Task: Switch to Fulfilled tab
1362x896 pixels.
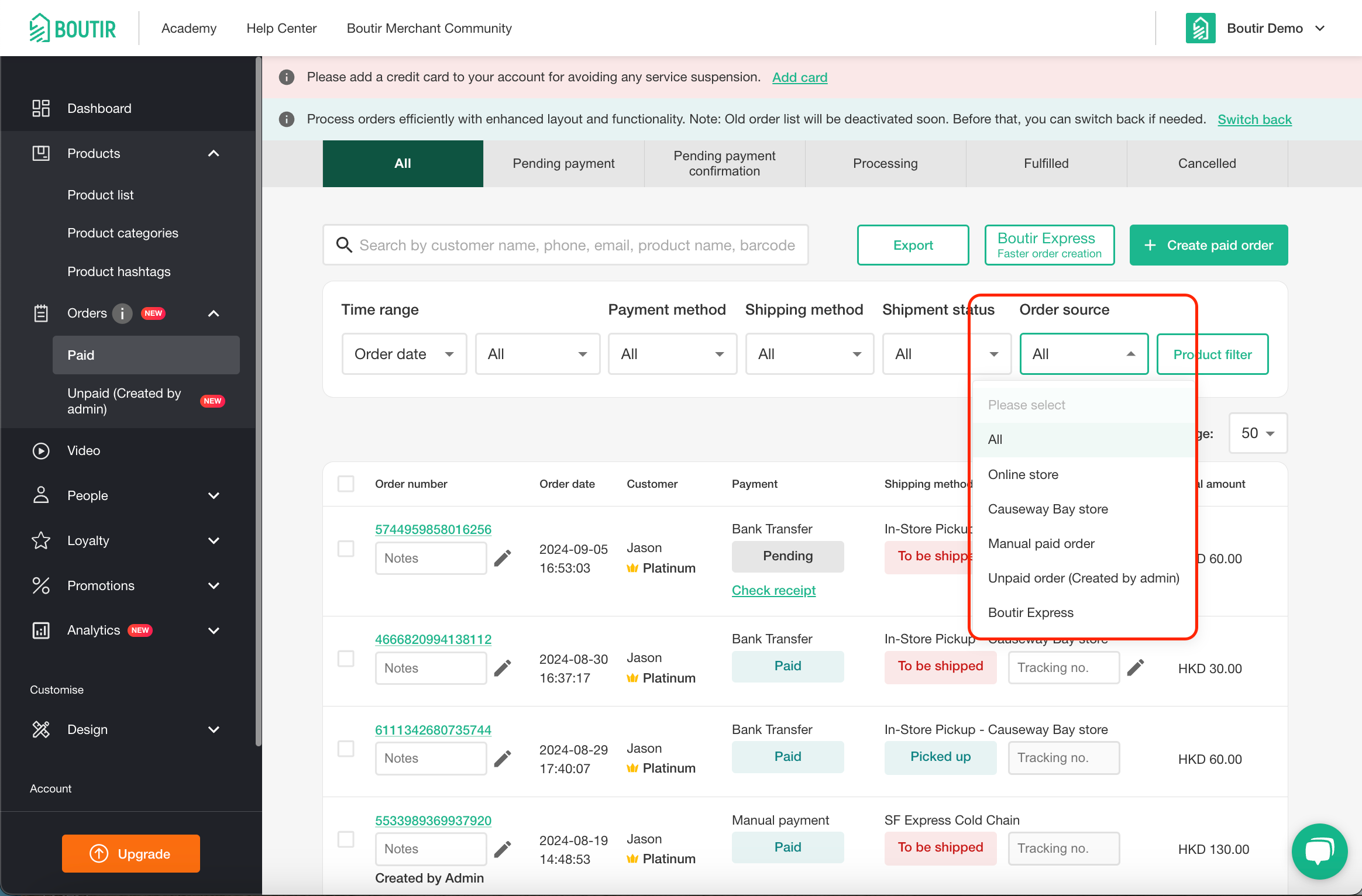Action: pyautogui.click(x=1046, y=164)
